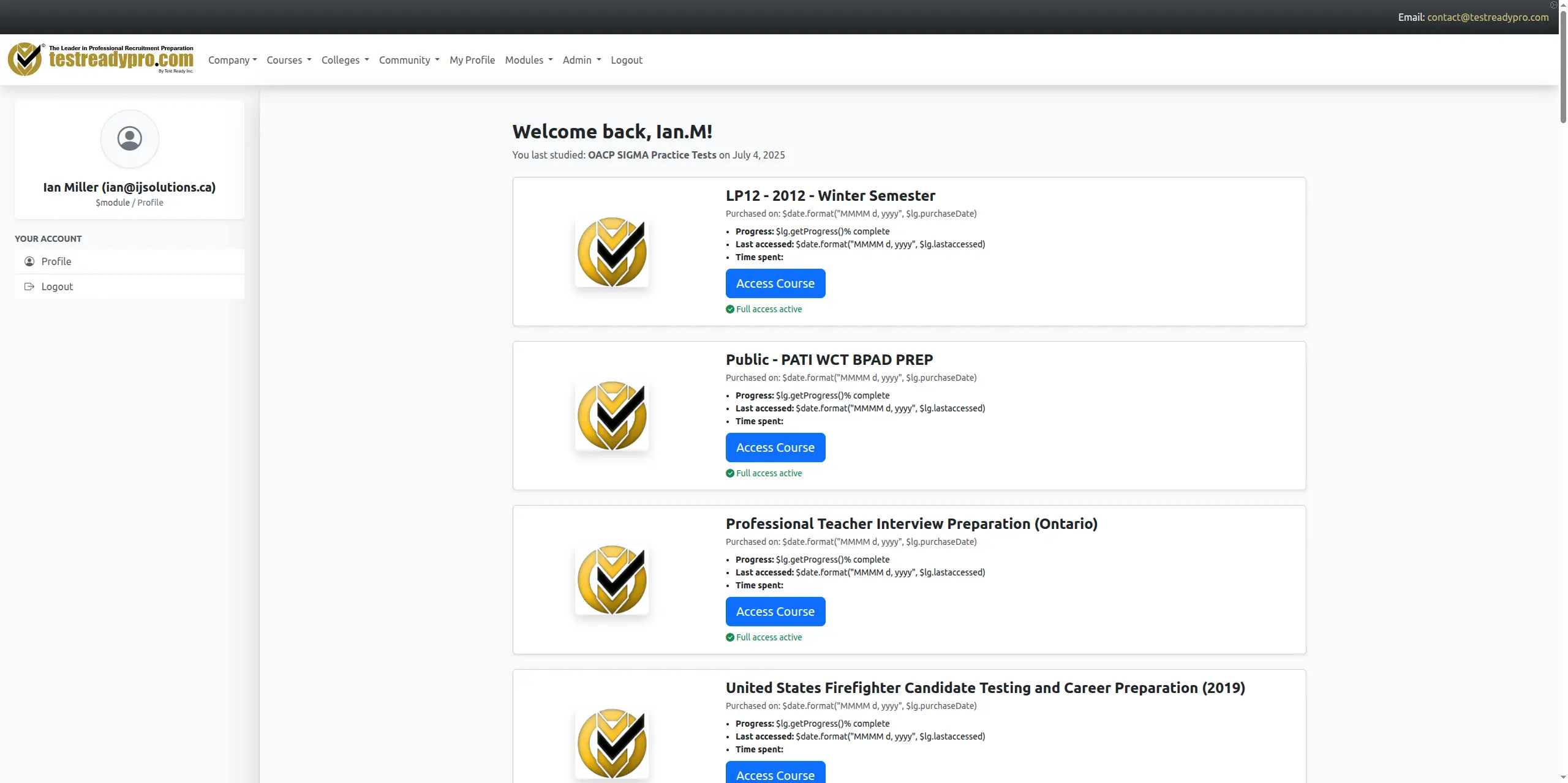Click Full access active under Teacher Interview course
Image resolution: width=1568 pixels, height=783 pixels.
tap(769, 637)
